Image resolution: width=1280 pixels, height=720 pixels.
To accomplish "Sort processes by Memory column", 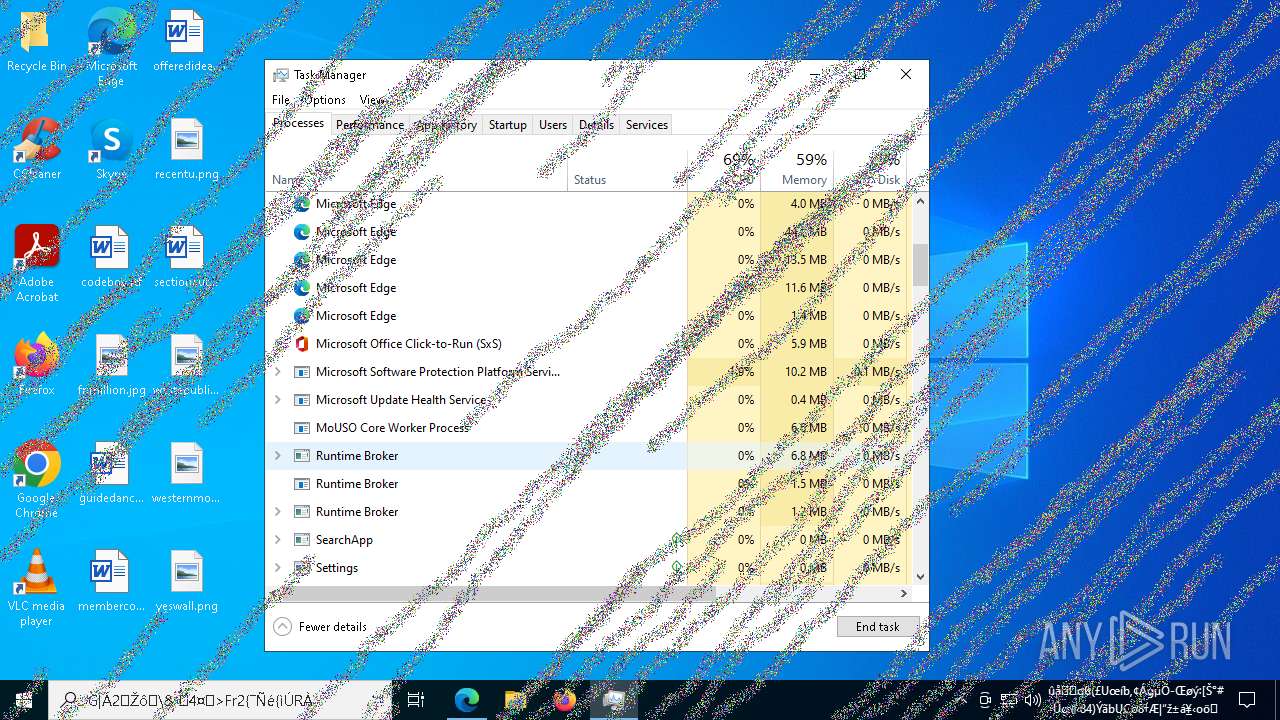I will click(797, 168).
